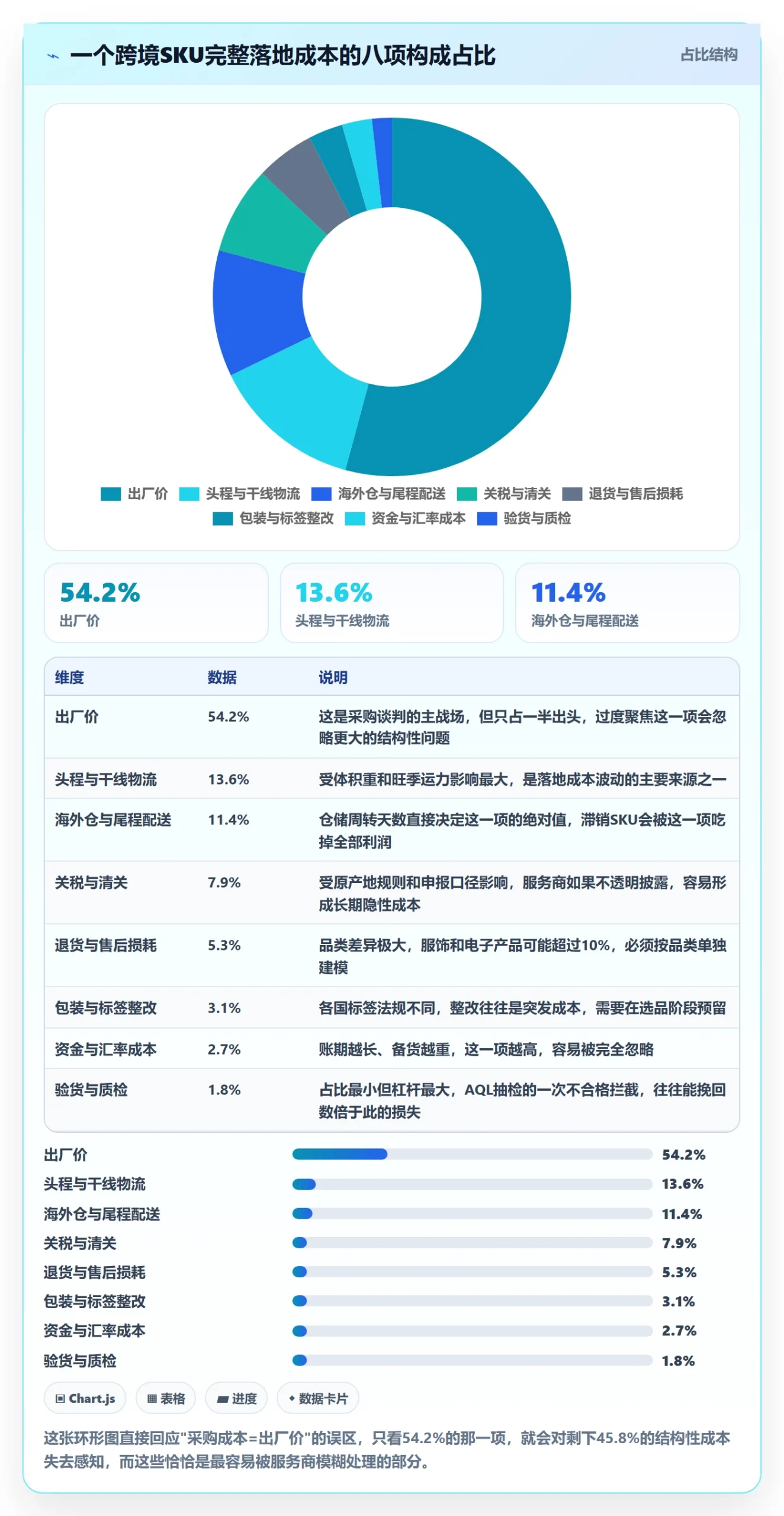
Task: Click the 维度 table column header
Action: [69, 677]
